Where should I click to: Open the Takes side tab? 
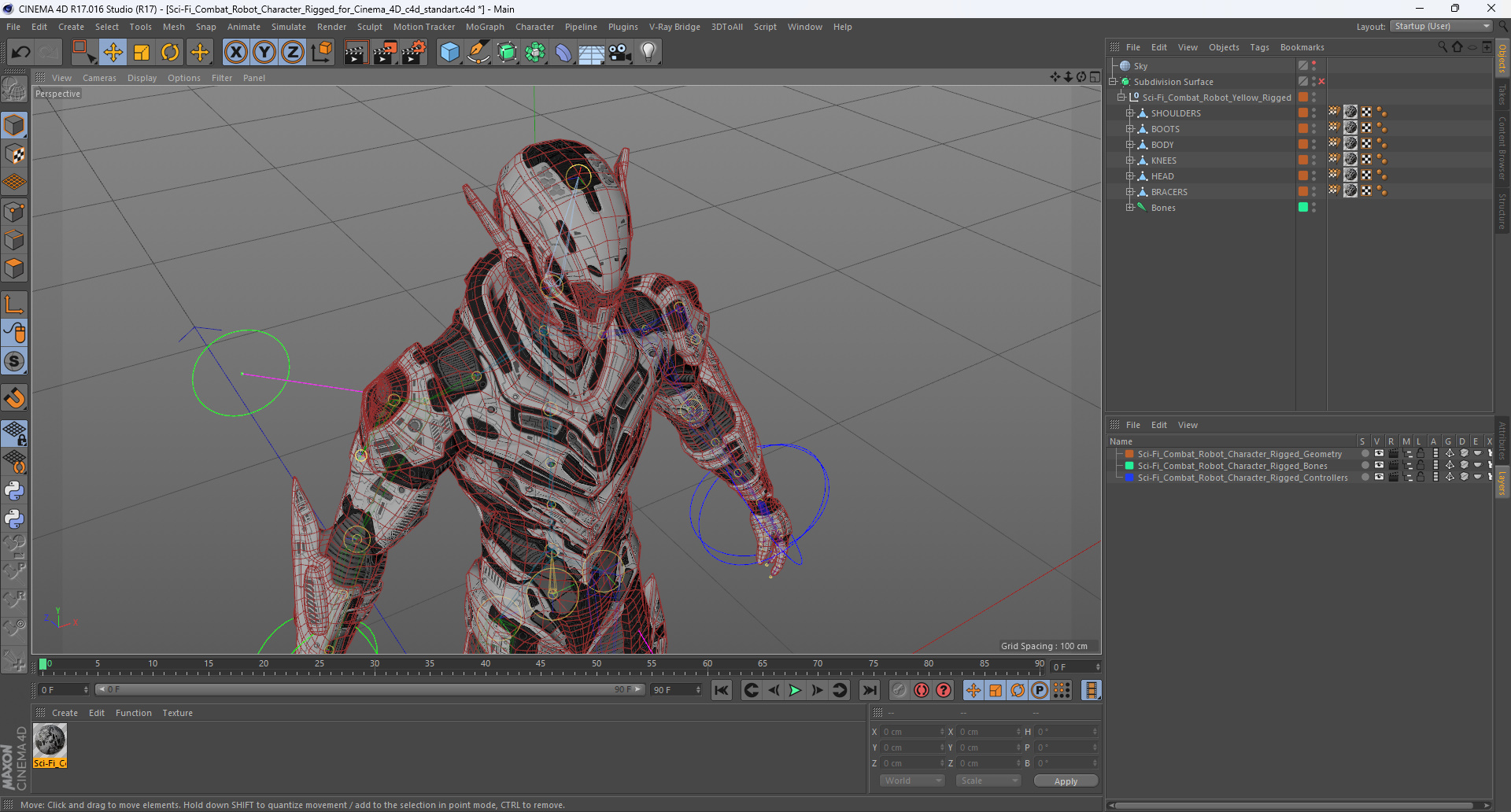click(x=1502, y=94)
